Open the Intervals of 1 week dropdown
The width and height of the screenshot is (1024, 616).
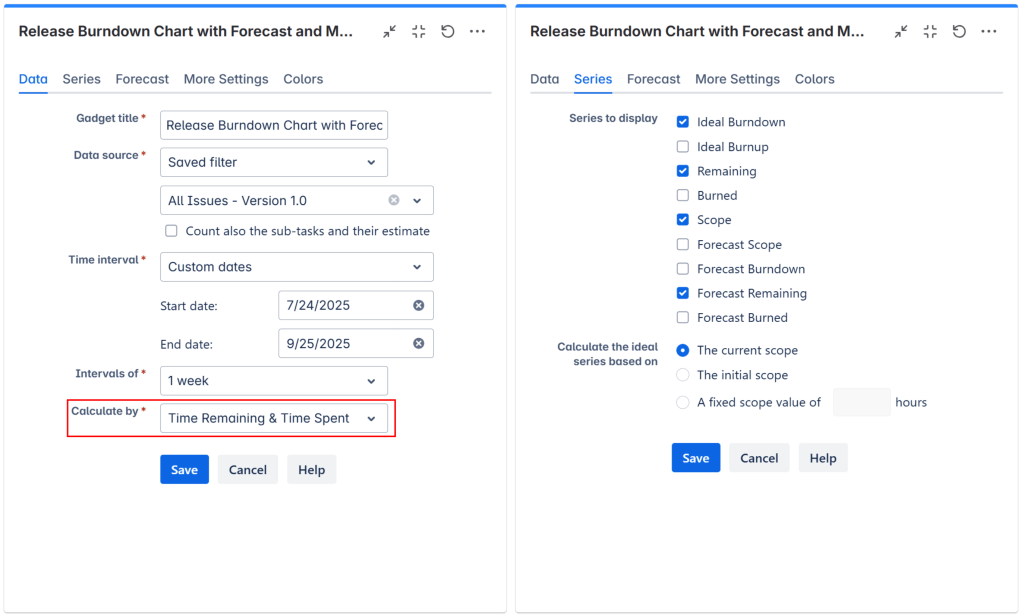click(x=273, y=381)
